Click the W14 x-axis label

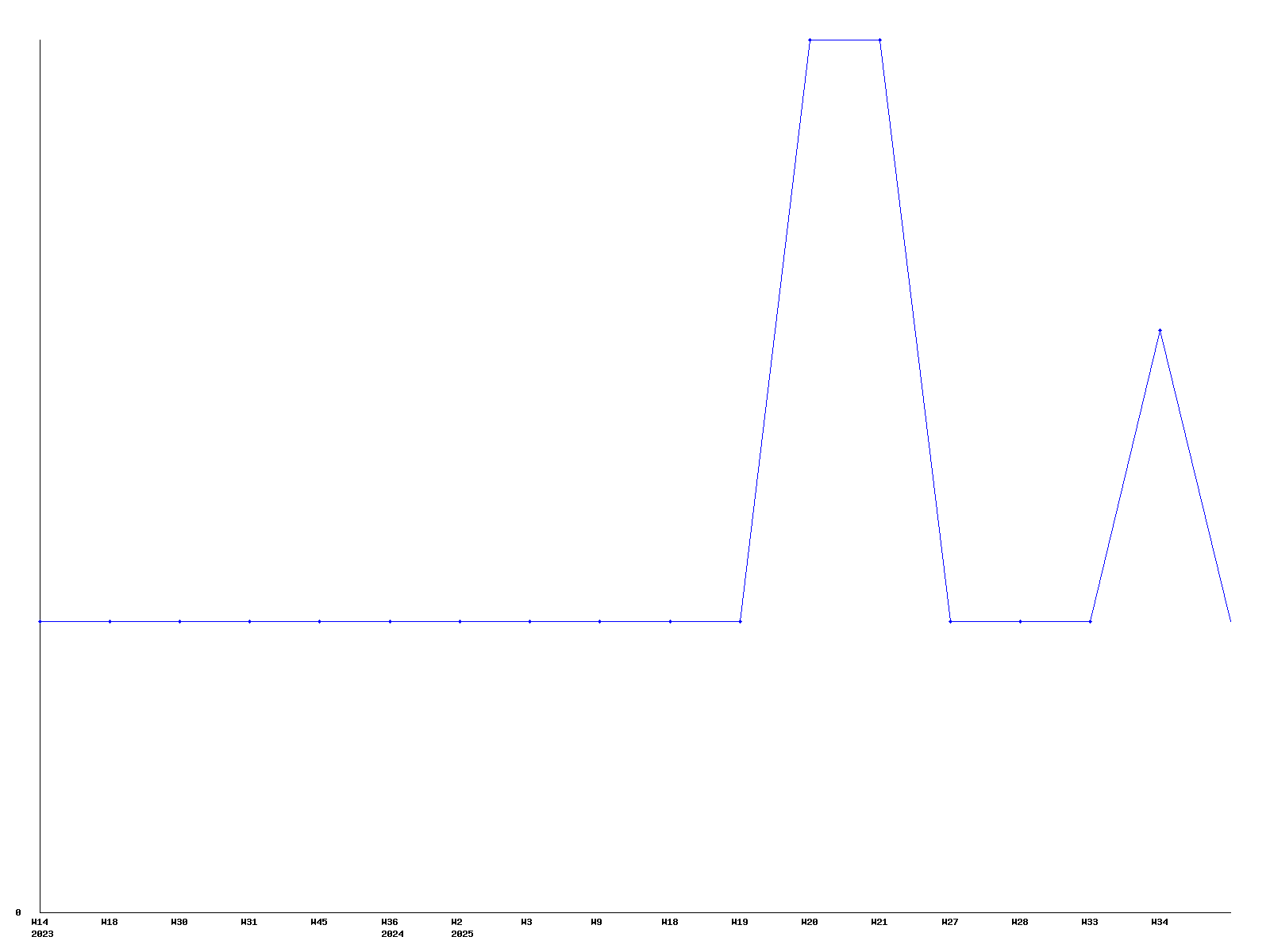(x=40, y=922)
